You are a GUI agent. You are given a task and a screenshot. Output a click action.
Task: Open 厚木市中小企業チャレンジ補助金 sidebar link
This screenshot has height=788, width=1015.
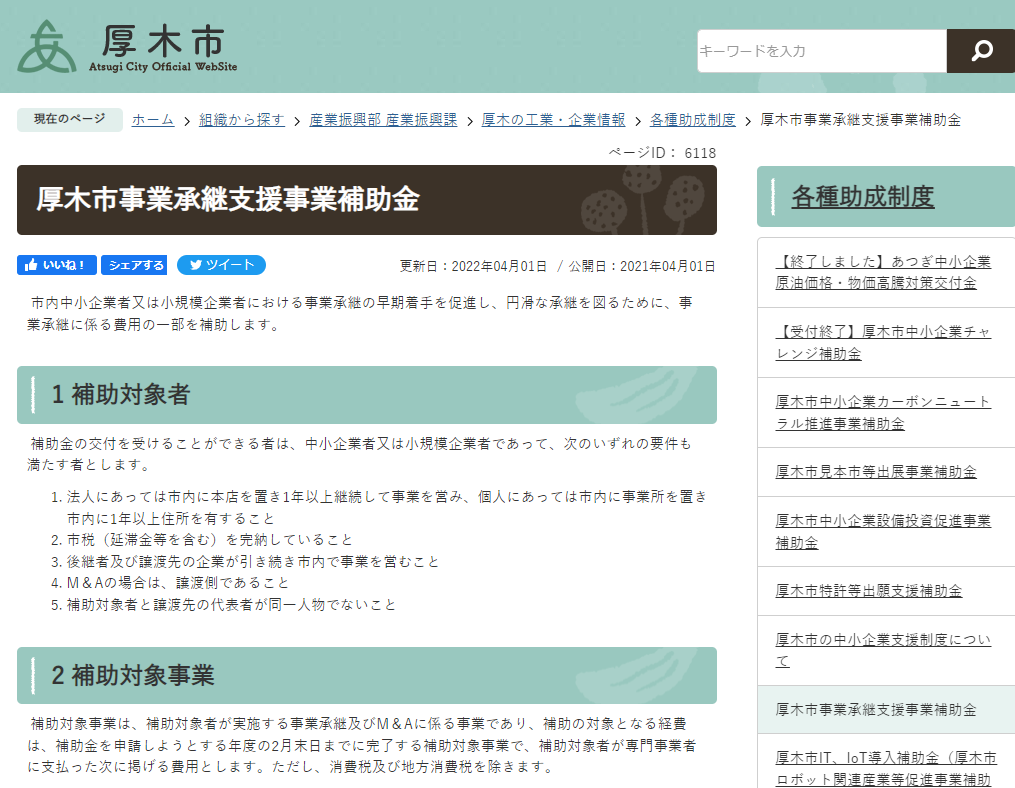point(883,342)
